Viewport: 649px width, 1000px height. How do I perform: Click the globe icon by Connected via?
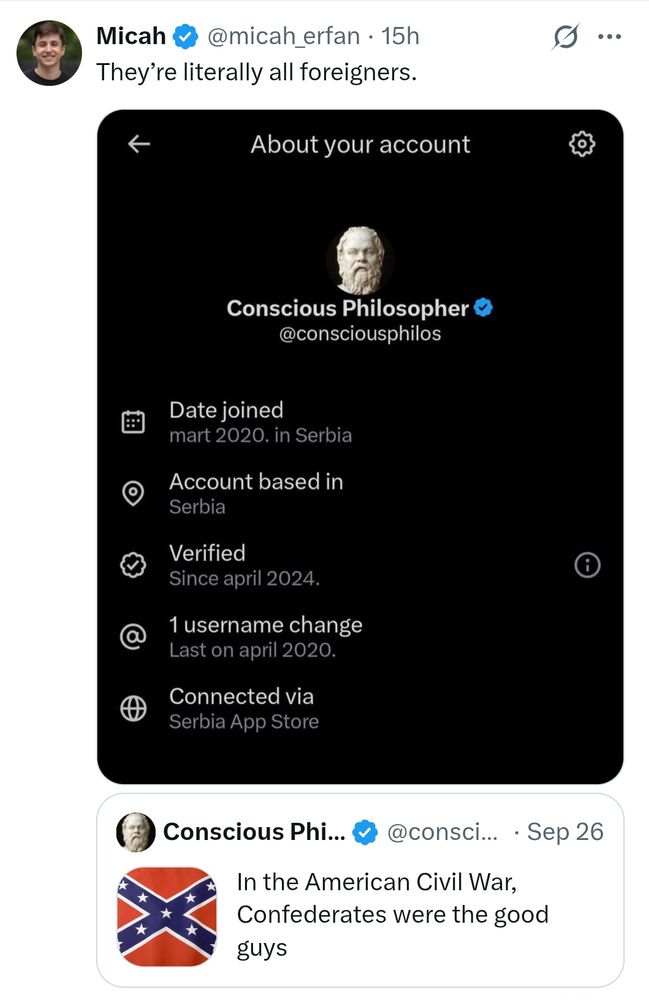133,708
